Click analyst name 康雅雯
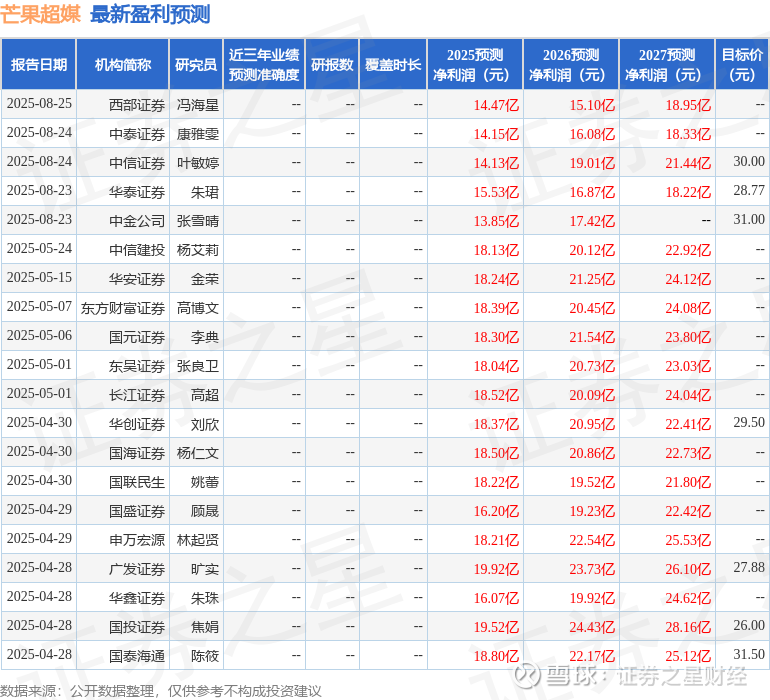The height and width of the screenshot is (700, 770). coord(197,134)
